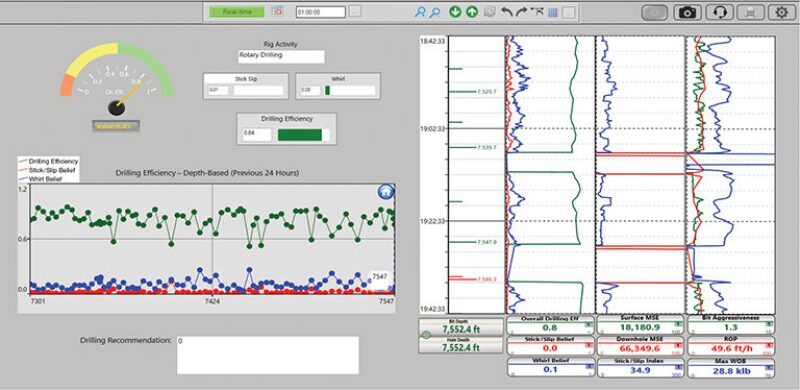Click the green down arrow icon
800x390 pixels.
click(x=455, y=12)
